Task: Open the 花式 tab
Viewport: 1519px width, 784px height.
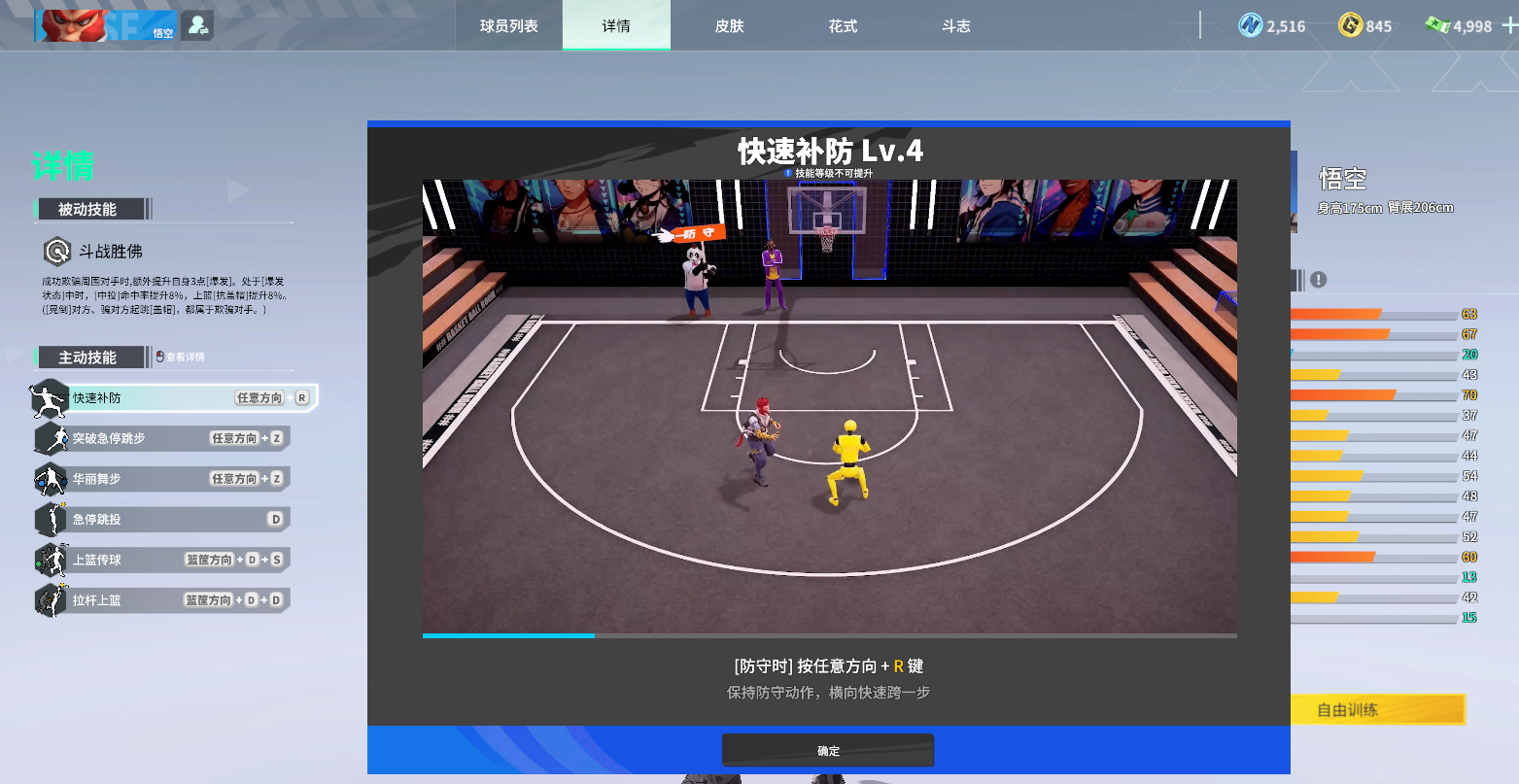Action: [842, 26]
